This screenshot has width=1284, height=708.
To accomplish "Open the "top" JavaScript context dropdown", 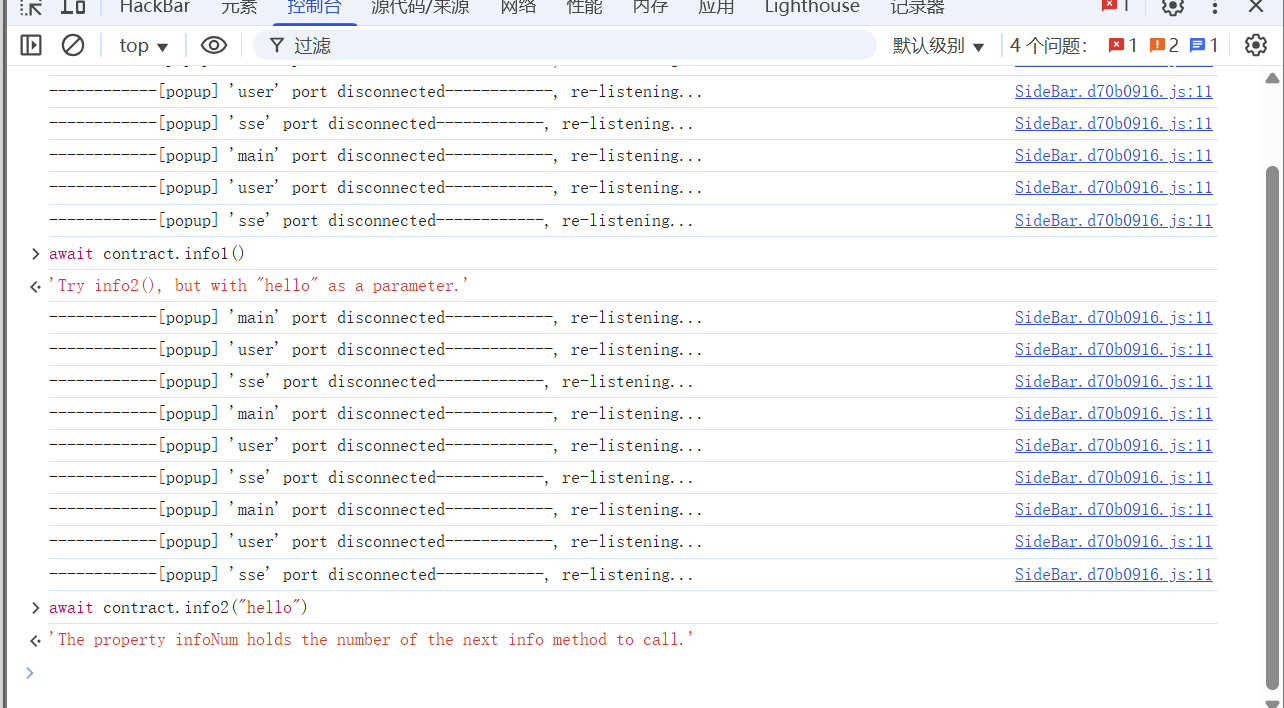I will coord(144,46).
